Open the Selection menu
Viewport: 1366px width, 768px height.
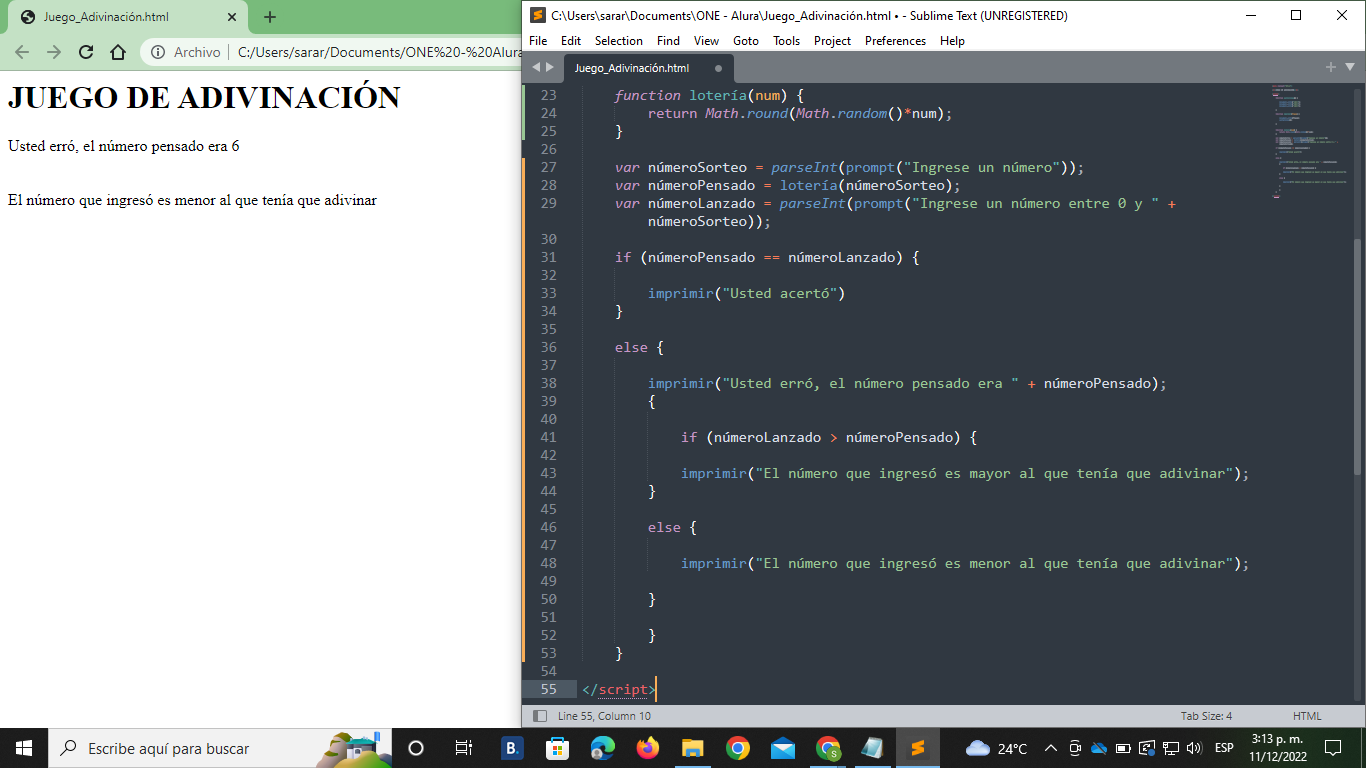point(619,41)
